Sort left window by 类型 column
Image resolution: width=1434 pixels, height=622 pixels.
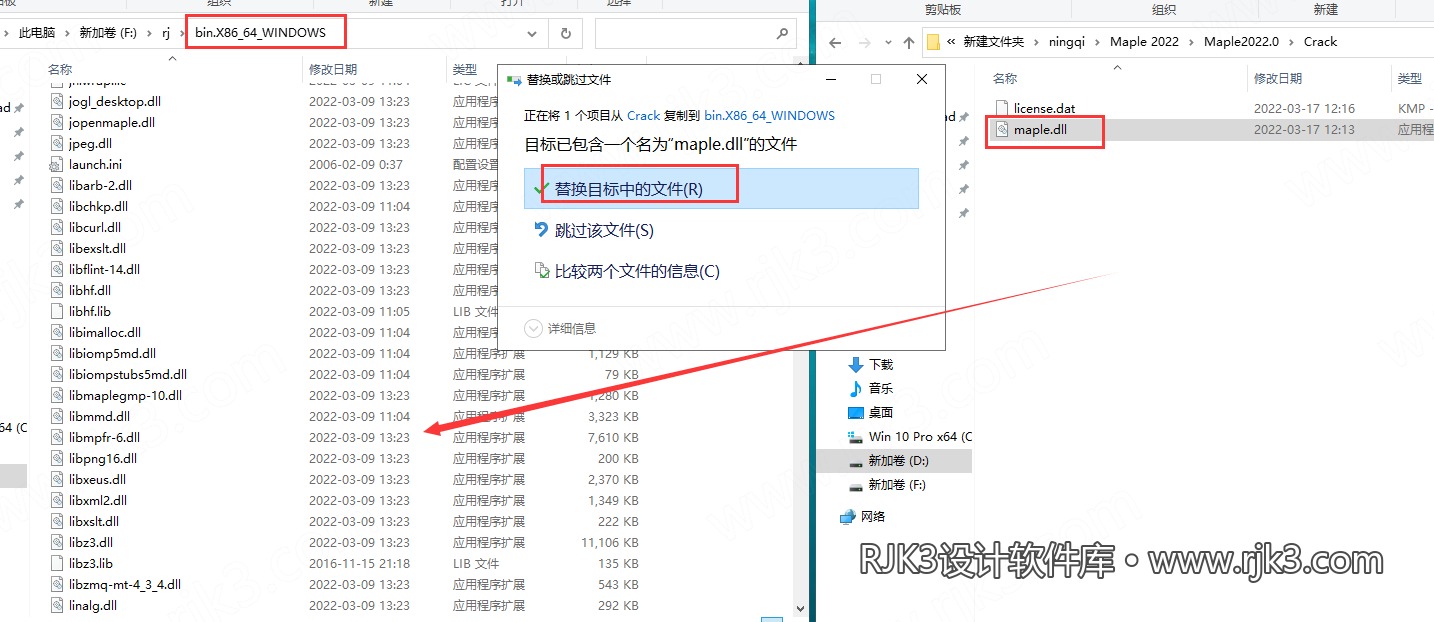(465, 69)
